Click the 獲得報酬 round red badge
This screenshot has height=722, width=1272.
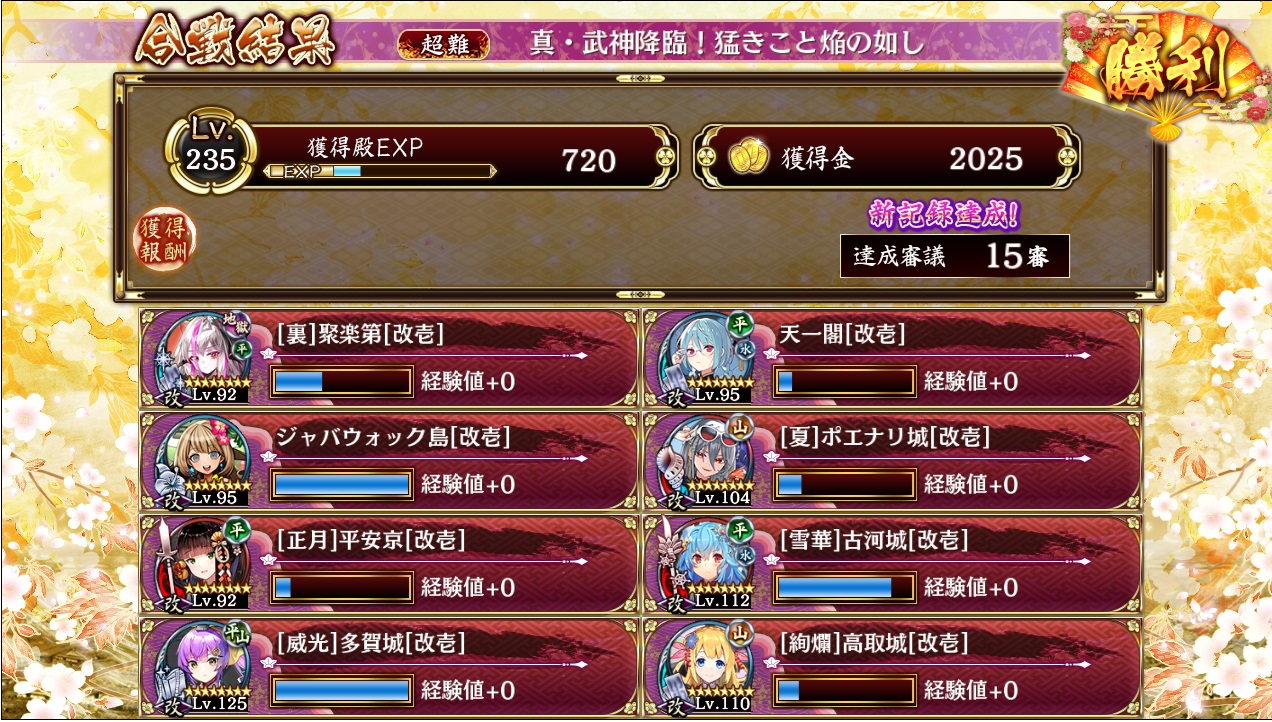166,239
